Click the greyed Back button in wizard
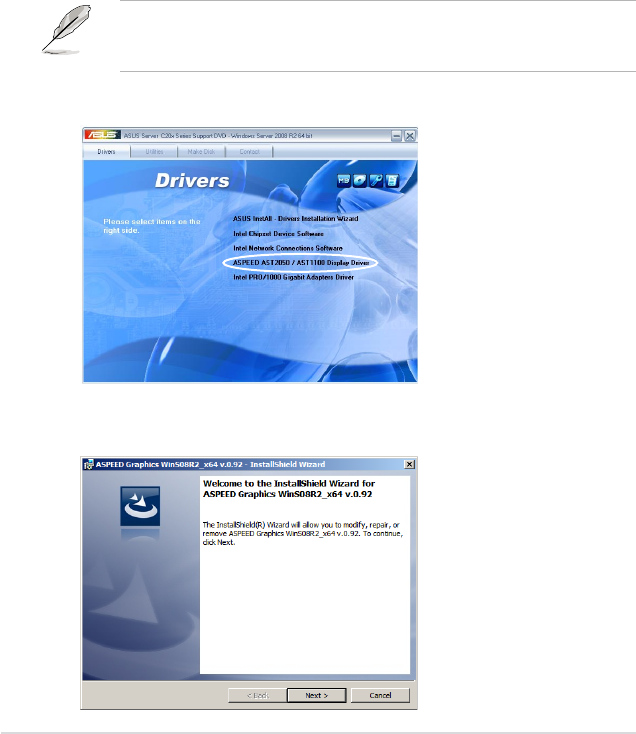The image size is (636, 734). (257, 695)
